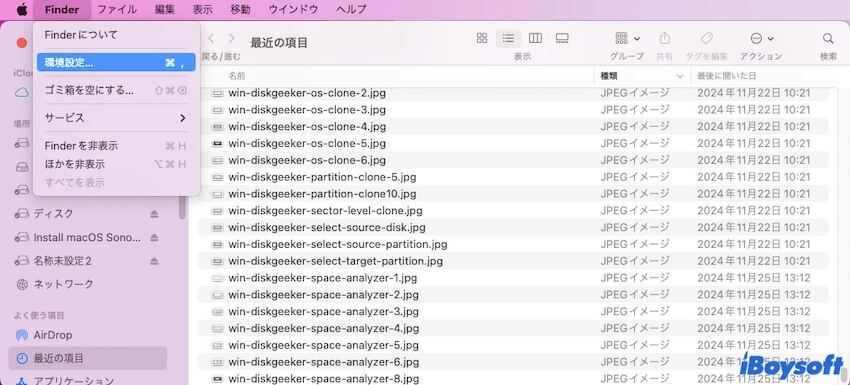Click file icon of win-diskgeeker-os-clone-5.jpg
Viewport: 850px width, 385px height.
click(217, 144)
